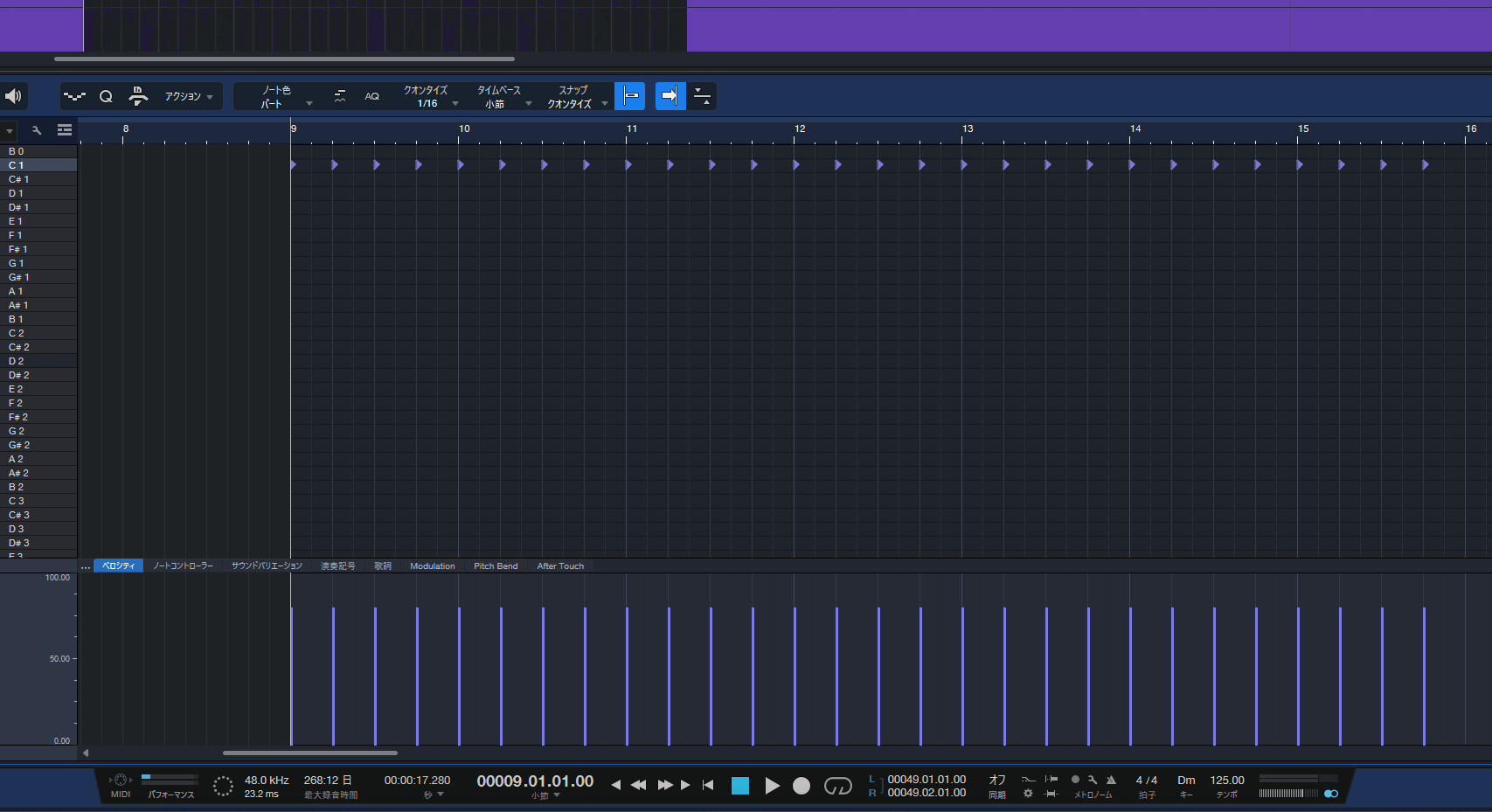Toggle the autoscroll arrow button
Viewport: 1492px width, 812px height.
pyautogui.click(x=670, y=96)
